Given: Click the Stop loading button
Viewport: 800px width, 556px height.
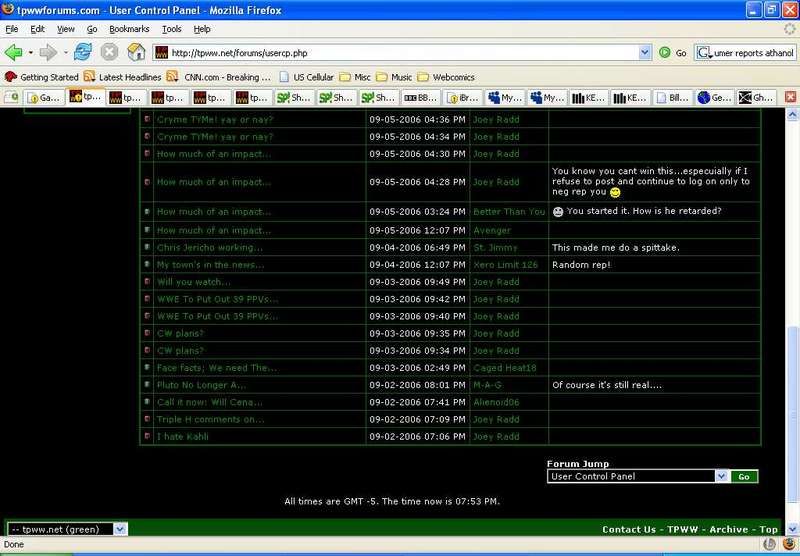Looking at the screenshot, I should (109, 52).
